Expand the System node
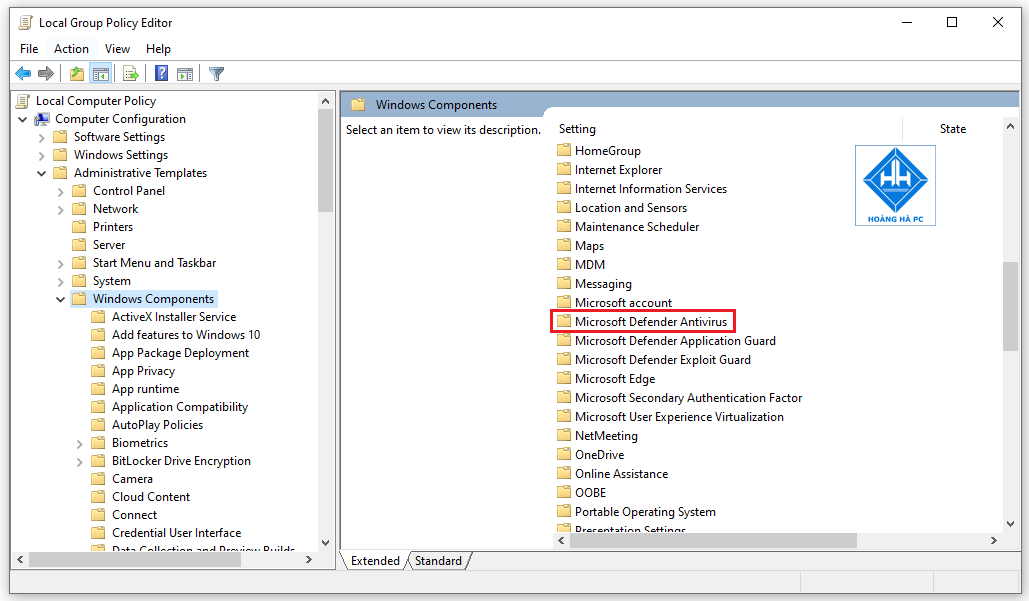Screen dimensions: 1029x601 click(60, 281)
